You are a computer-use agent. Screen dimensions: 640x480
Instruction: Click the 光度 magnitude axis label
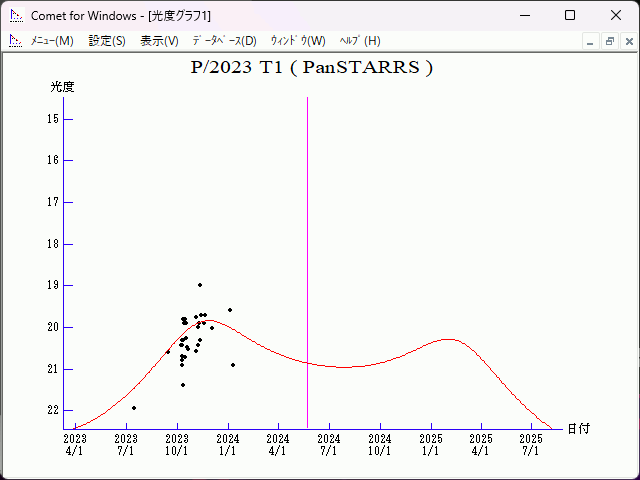63,87
